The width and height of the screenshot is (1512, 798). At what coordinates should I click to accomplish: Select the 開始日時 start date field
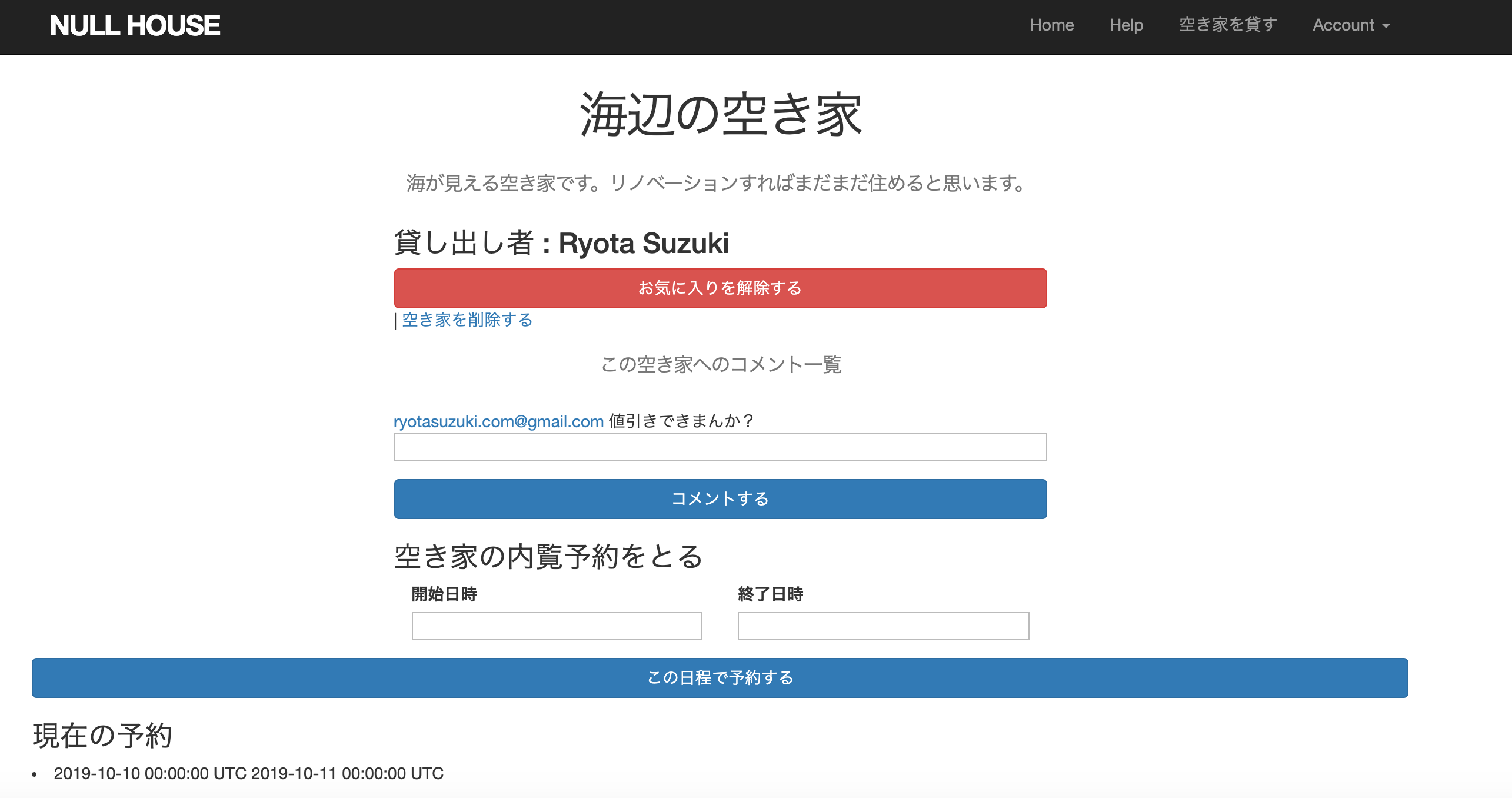[556, 626]
